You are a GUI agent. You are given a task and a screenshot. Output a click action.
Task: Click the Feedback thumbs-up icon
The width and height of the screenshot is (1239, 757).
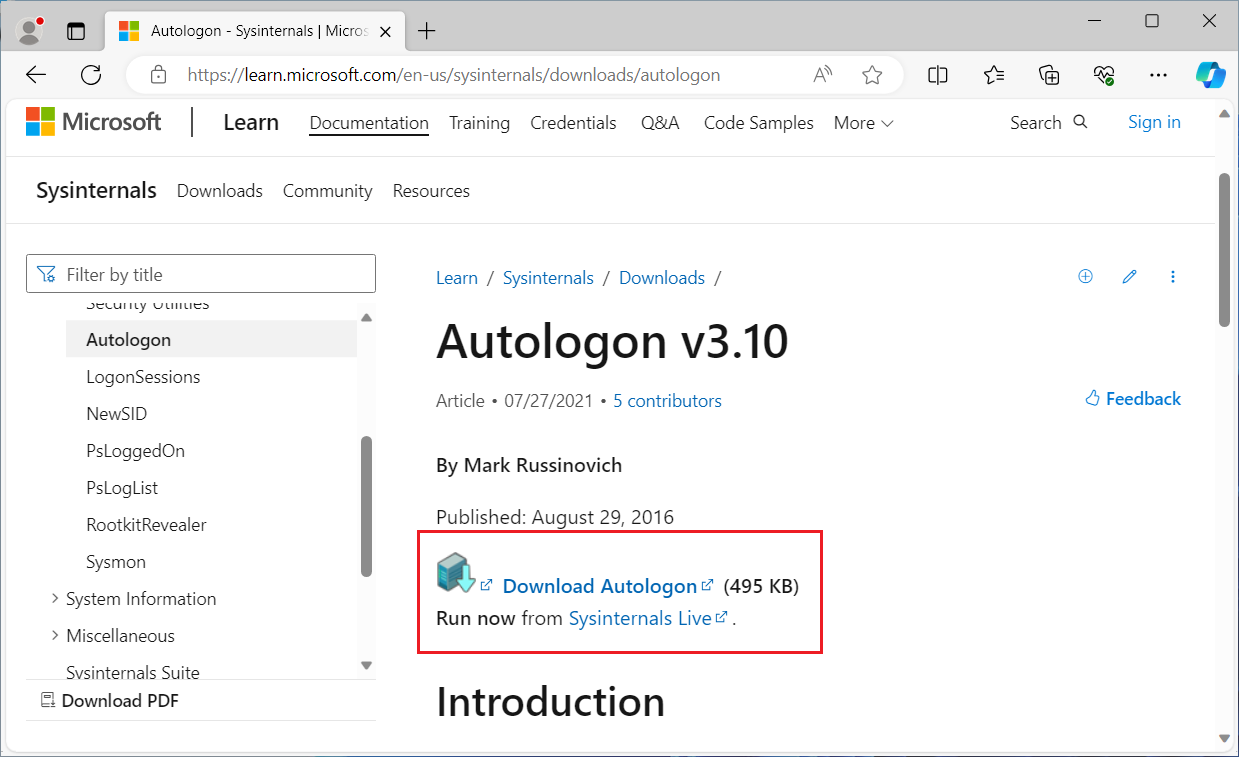pos(1093,398)
